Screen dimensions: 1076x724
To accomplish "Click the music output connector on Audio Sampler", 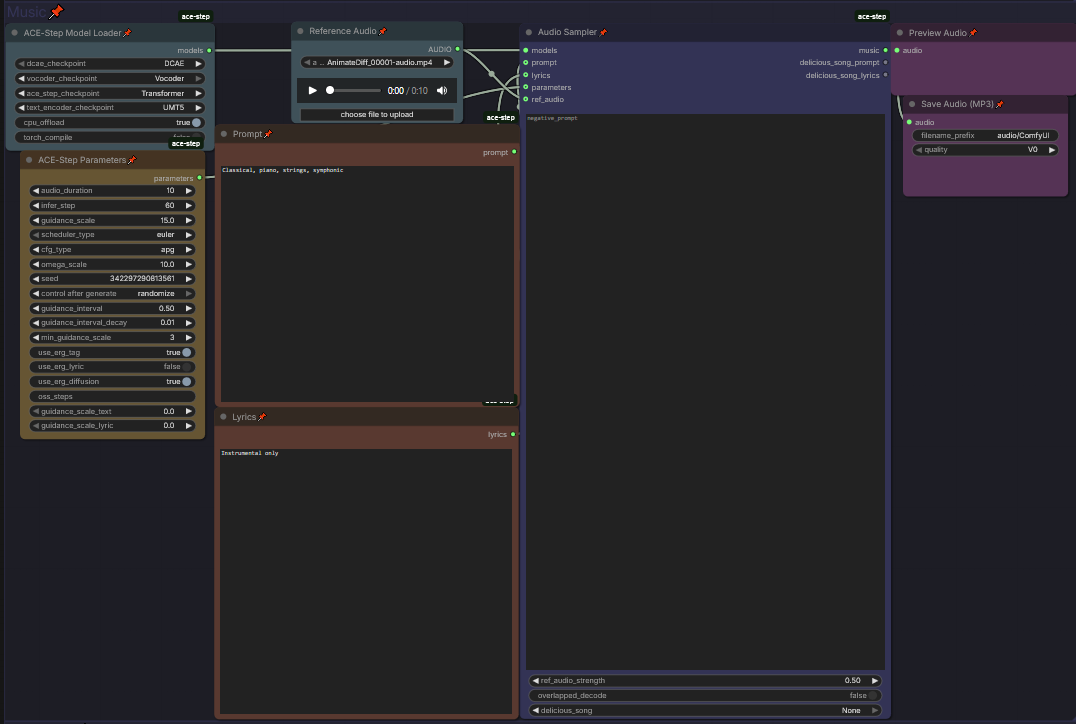I will pyautogui.click(x=885, y=50).
